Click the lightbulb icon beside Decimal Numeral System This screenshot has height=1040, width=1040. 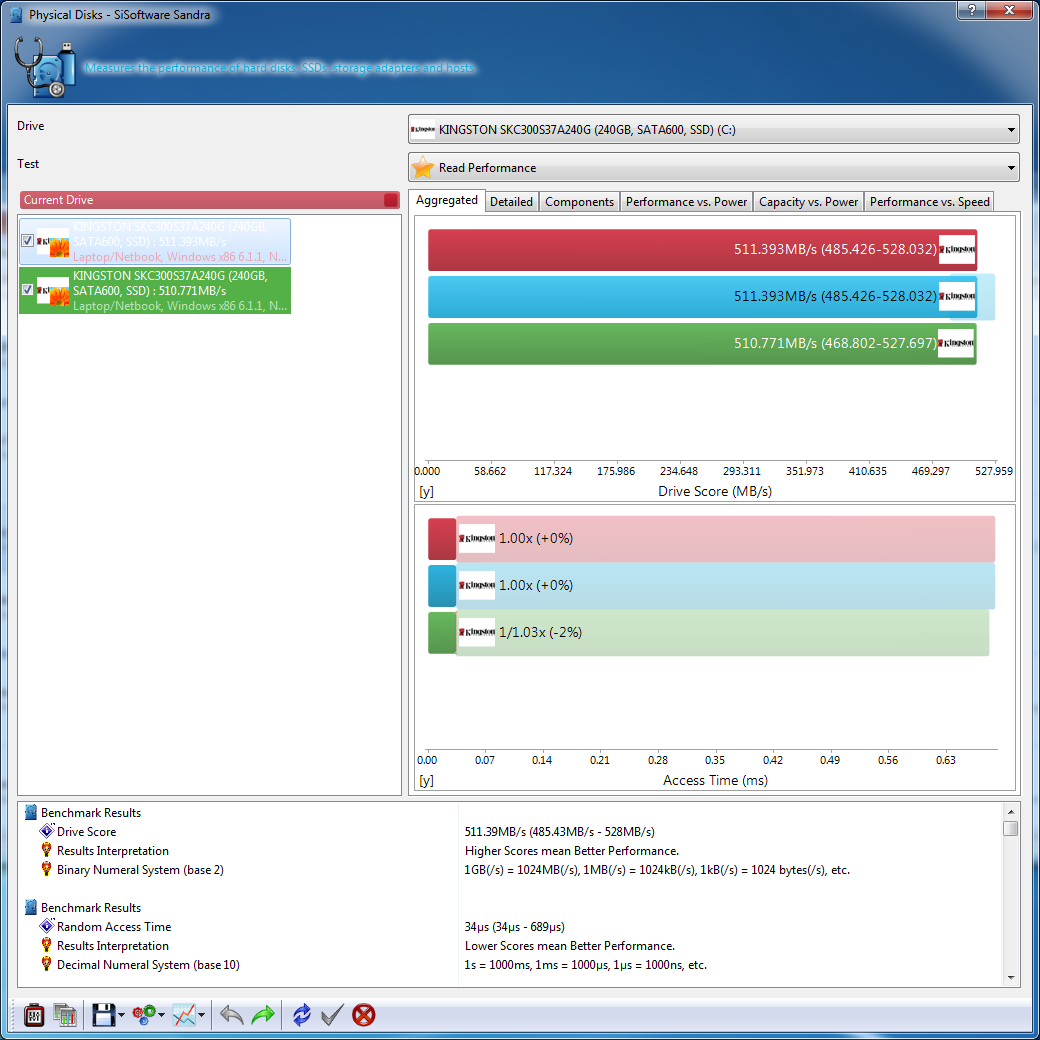(46, 964)
